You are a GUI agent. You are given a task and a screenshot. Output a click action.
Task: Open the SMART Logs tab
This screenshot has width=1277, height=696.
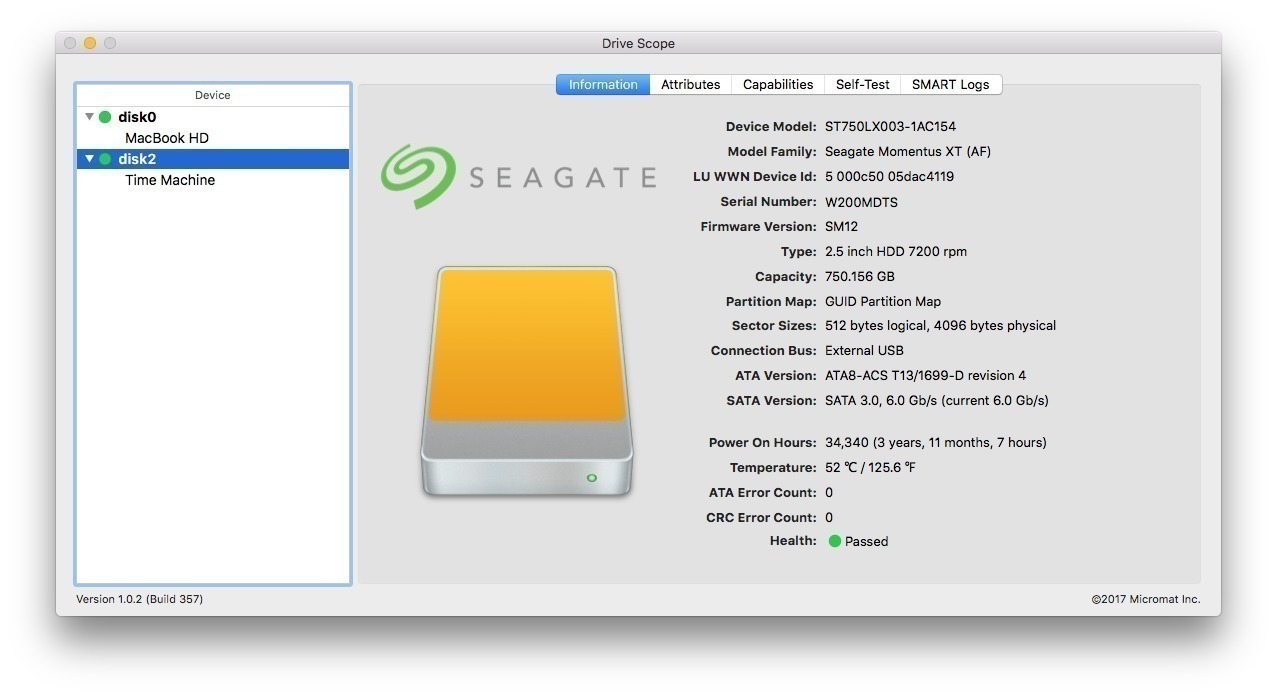point(949,84)
